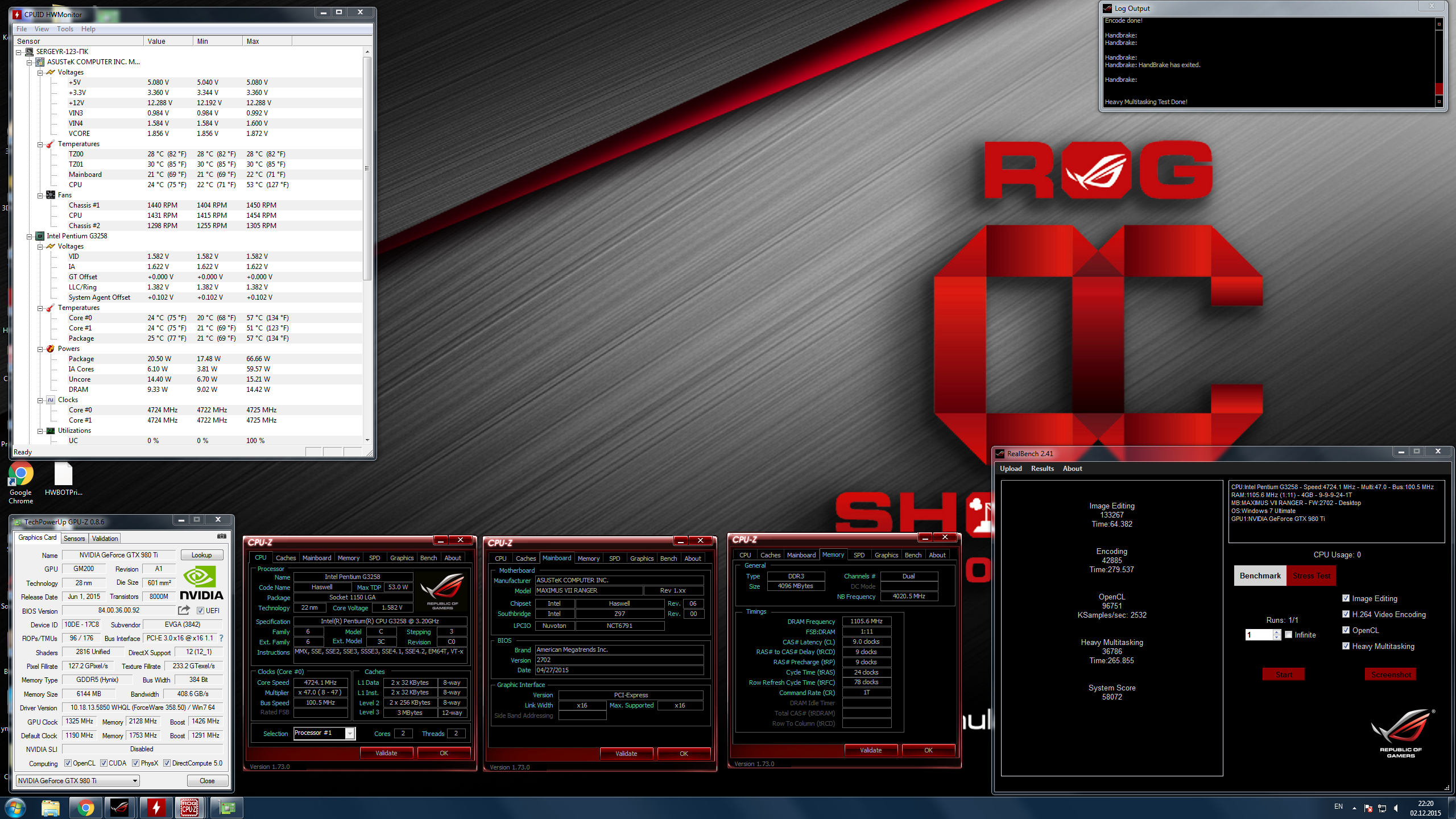
Task: Click the Bus Interface question mark in GPU-Z
Action: [x=221, y=638]
